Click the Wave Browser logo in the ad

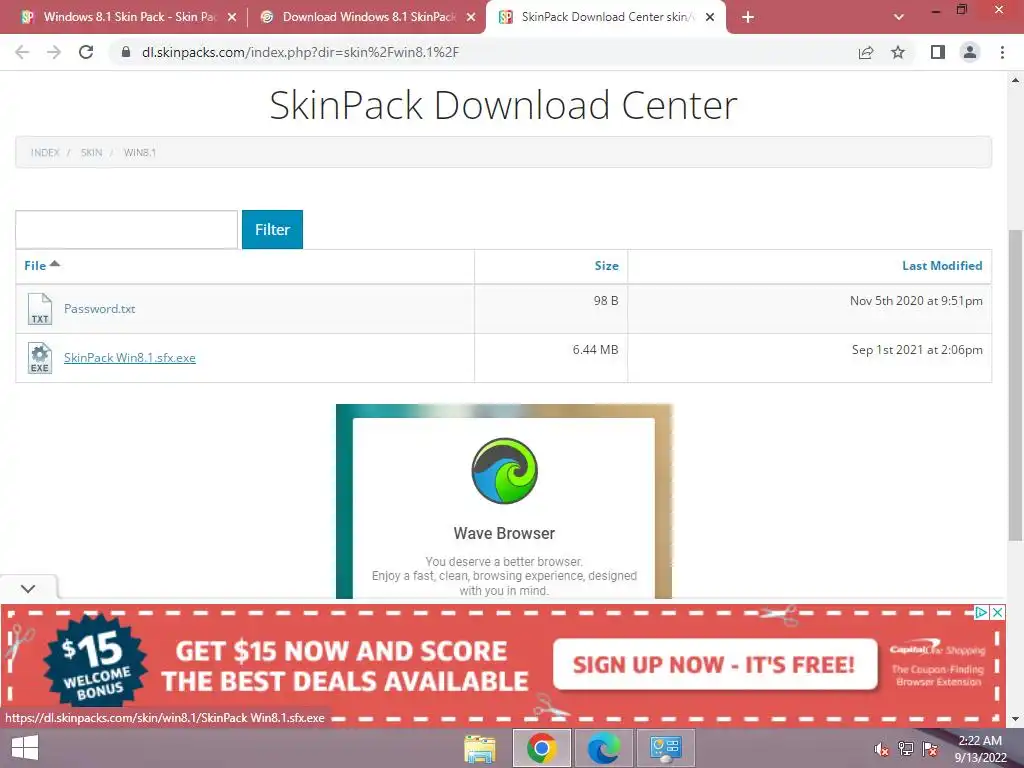505,471
